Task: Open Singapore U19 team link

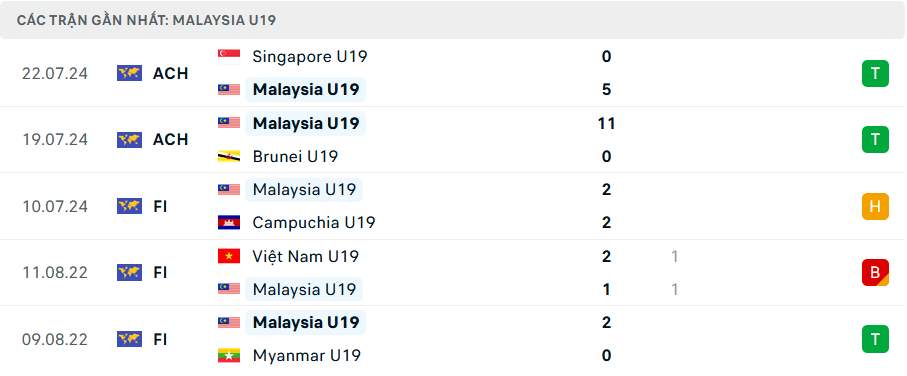Action: (x=310, y=57)
